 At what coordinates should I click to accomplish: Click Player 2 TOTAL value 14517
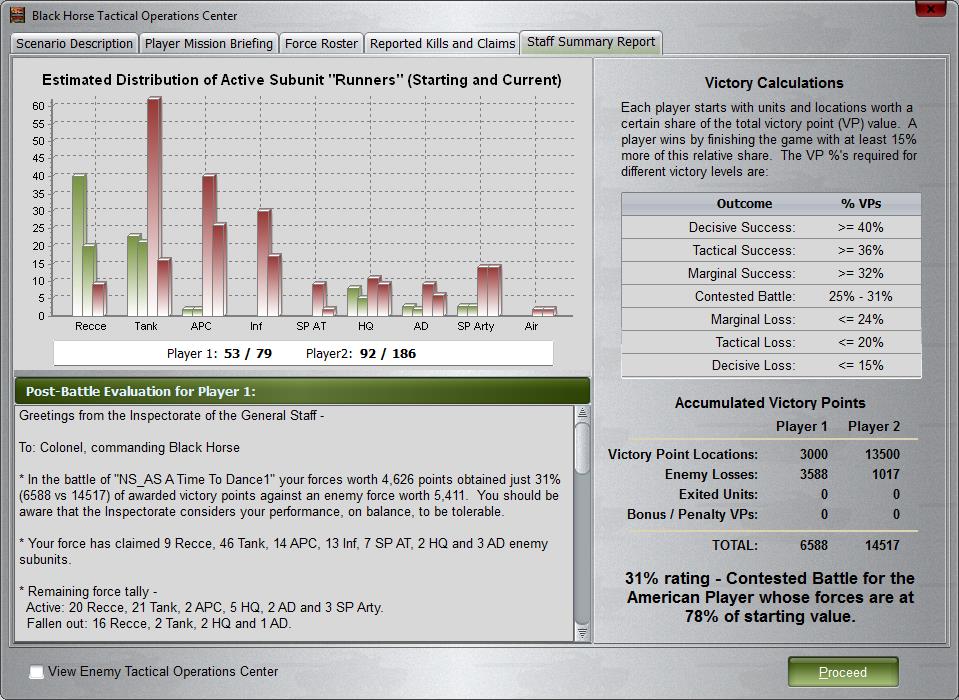(882, 545)
